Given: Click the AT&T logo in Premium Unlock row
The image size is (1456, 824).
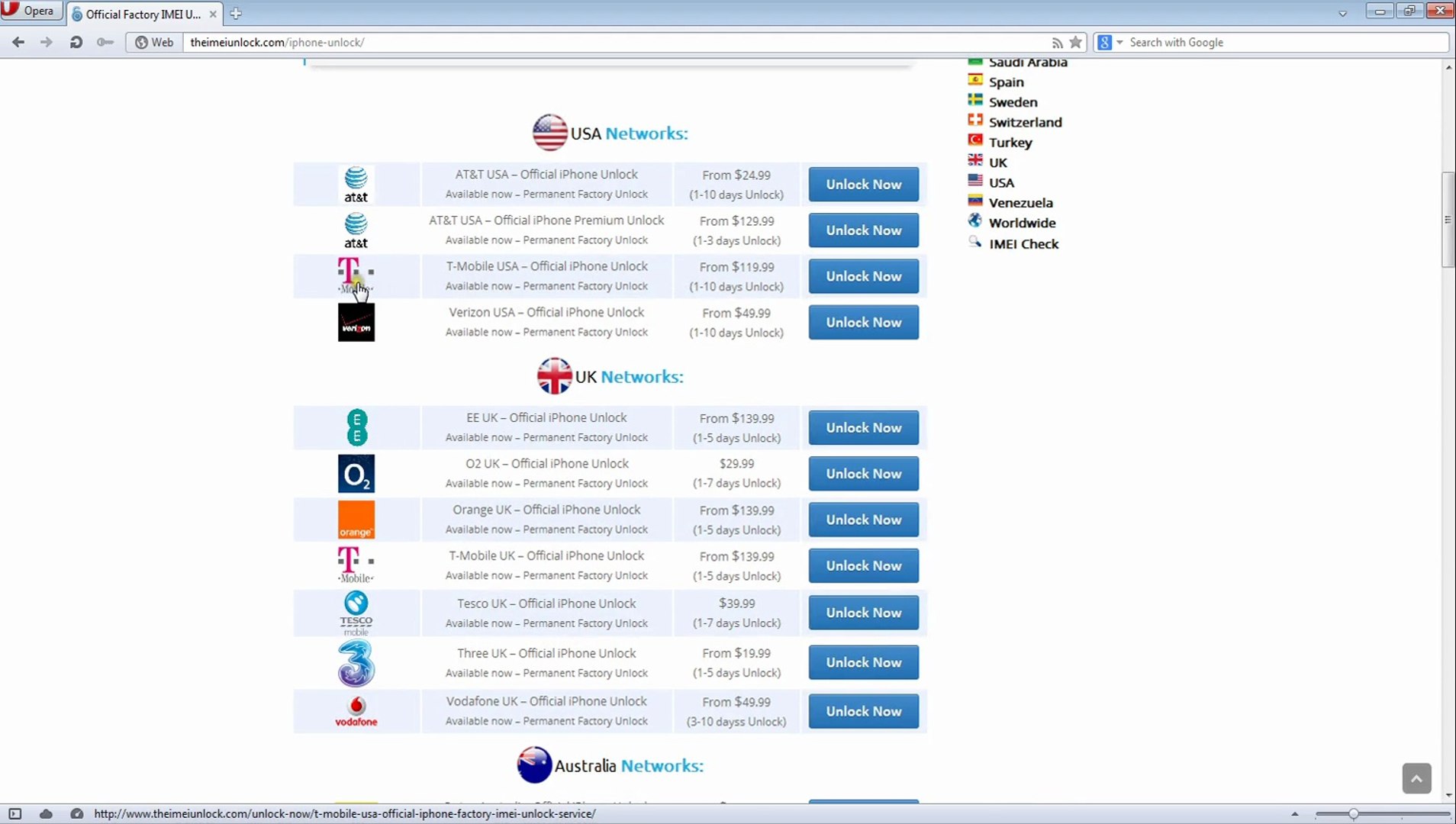Looking at the screenshot, I should click(x=356, y=230).
